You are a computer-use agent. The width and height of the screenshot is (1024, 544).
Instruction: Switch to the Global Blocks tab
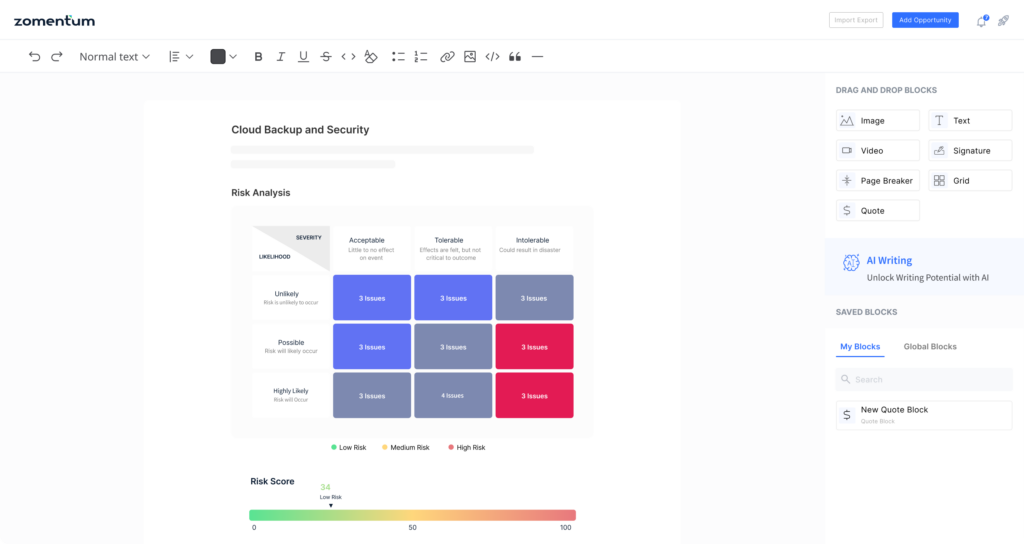930,347
